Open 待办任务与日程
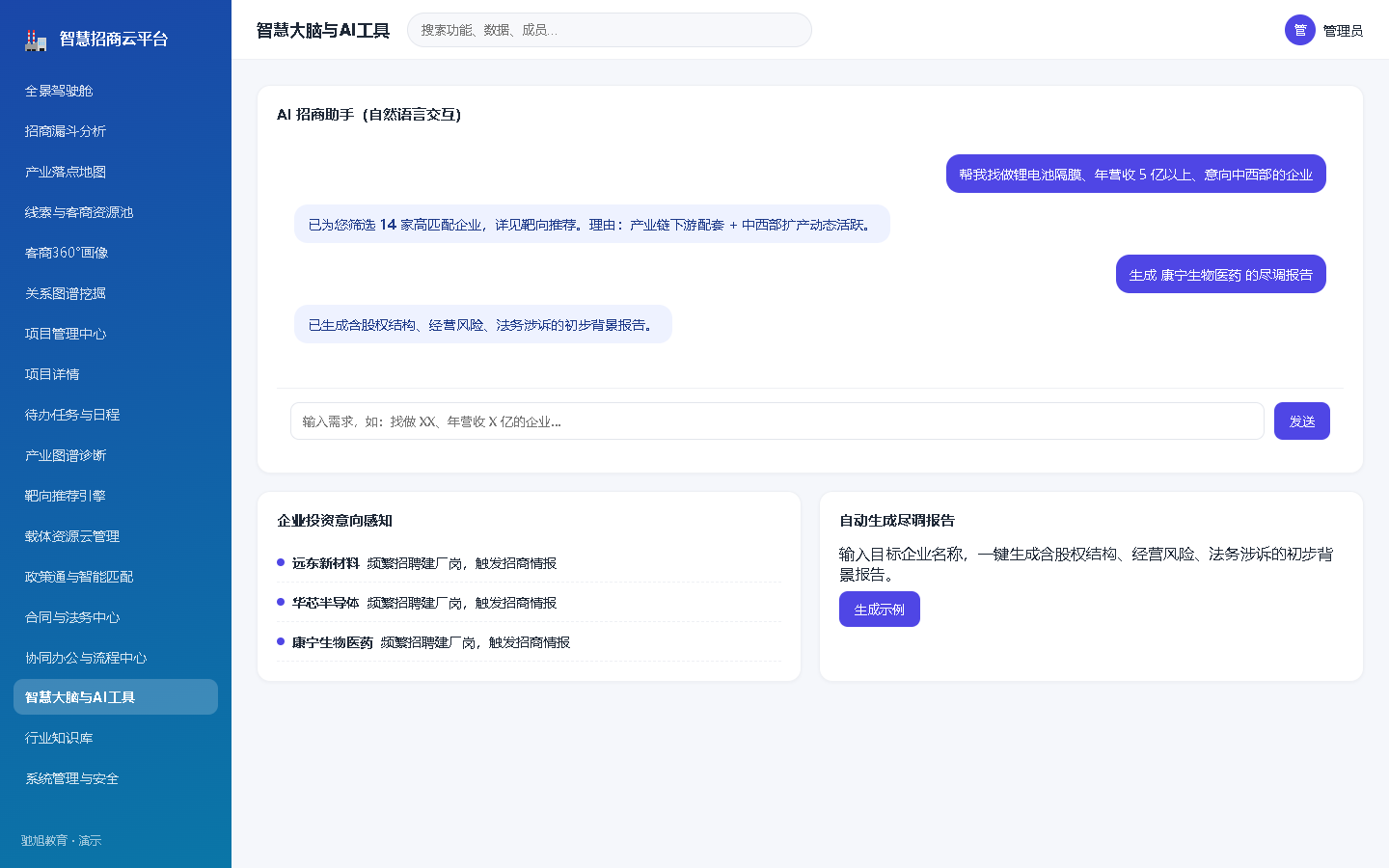1389x868 pixels. click(x=116, y=415)
